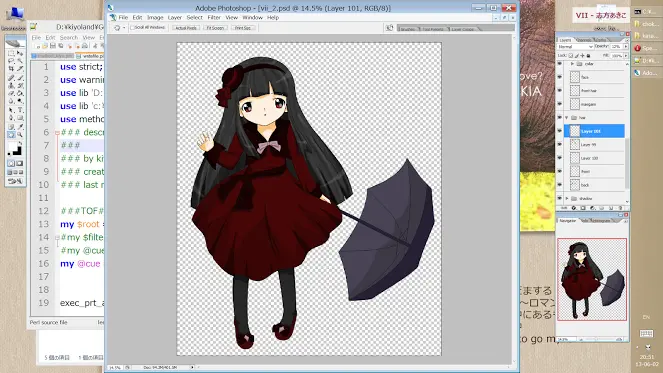Click Print Size button
663x373 pixels.
coord(243,28)
